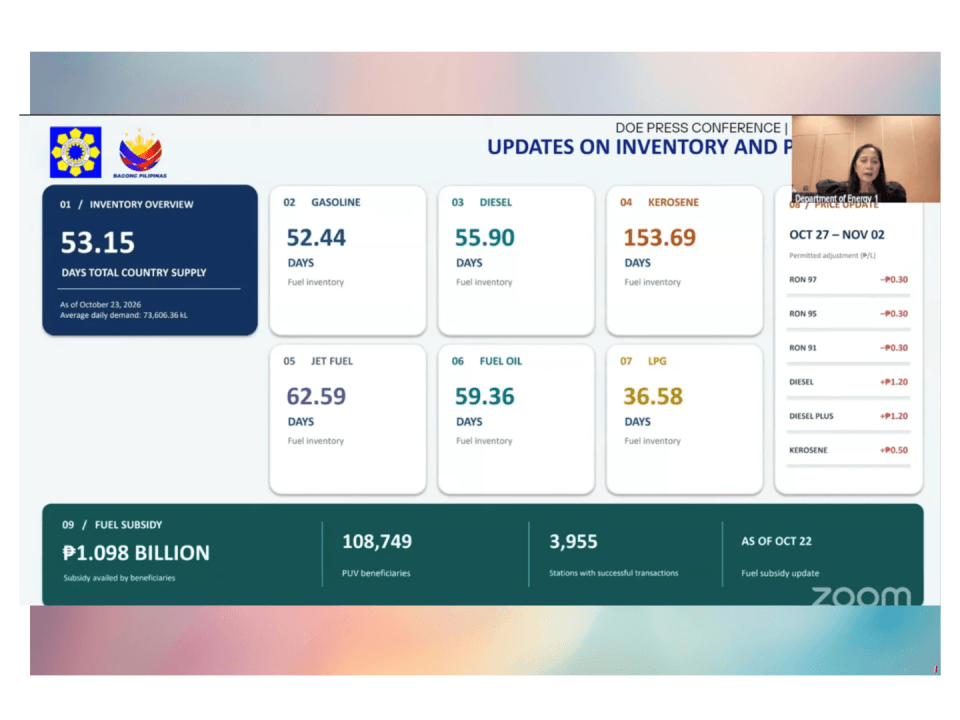Click the ₱1.098 BILLION subsidy amount
This screenshot has height=720, width=960.
pyautogui.click(x=136, y=553)
